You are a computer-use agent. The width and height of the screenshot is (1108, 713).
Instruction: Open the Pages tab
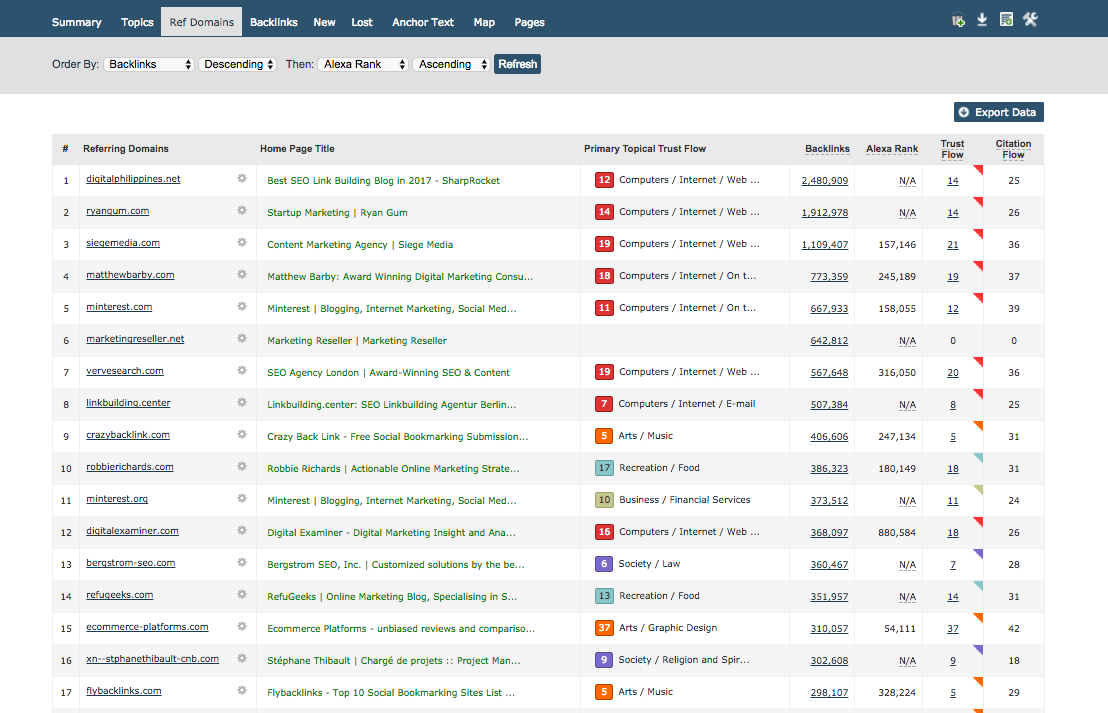[x=529, y=23]
